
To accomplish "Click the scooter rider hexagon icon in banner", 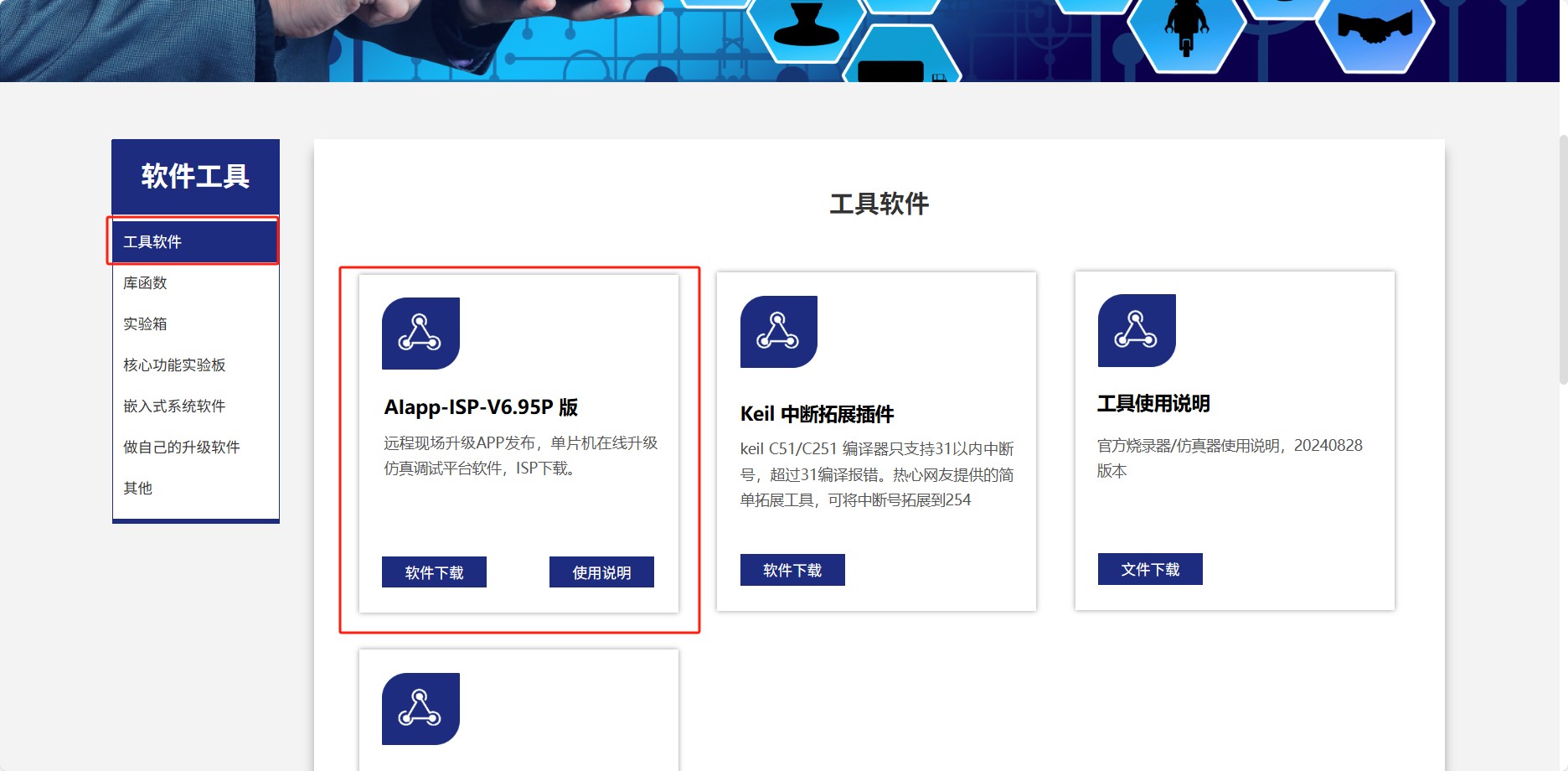I will 1186,29.
